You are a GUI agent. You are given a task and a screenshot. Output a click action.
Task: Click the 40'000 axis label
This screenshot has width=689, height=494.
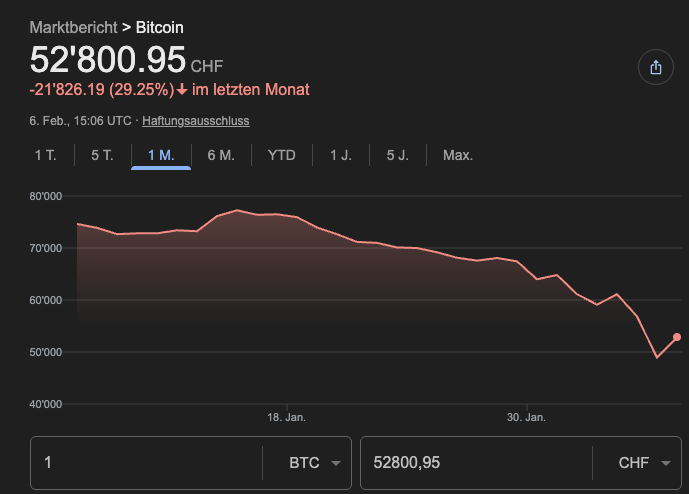[46, 404]
